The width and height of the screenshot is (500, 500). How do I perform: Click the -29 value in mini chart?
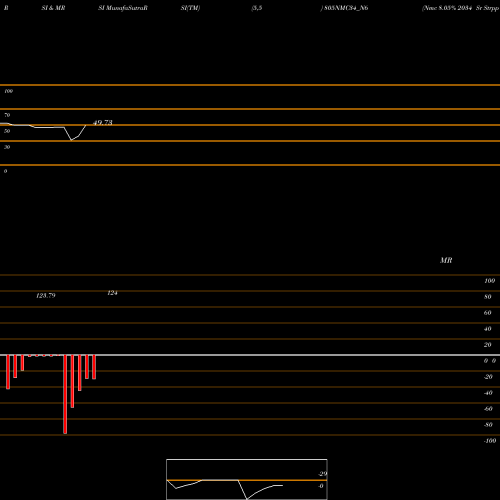[x=322, y=474]
